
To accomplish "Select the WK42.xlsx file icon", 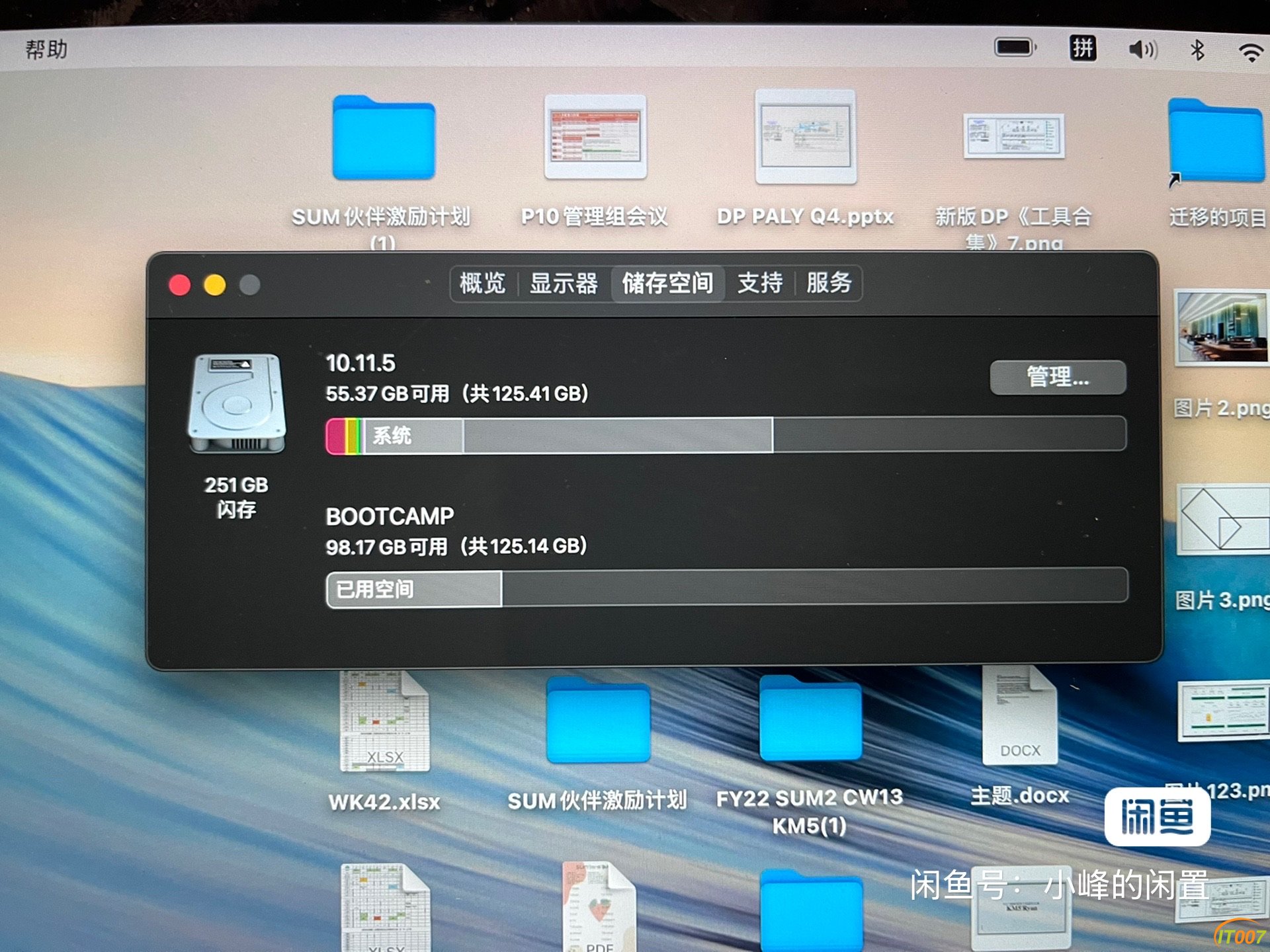I will point(384,721).
